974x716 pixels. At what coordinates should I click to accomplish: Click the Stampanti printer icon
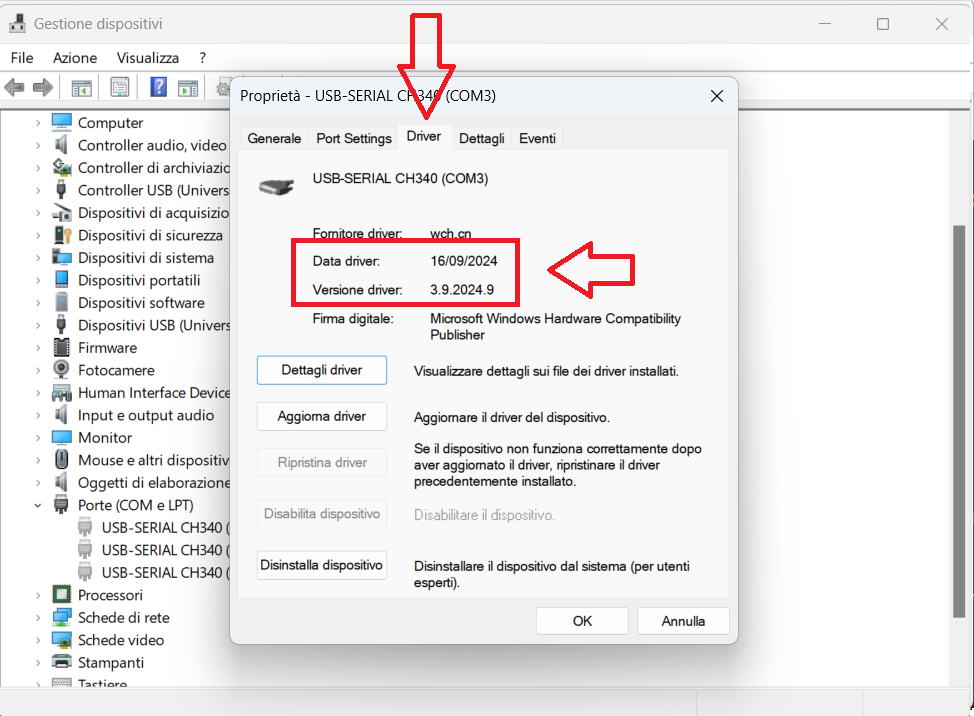[x=62, y=662]
